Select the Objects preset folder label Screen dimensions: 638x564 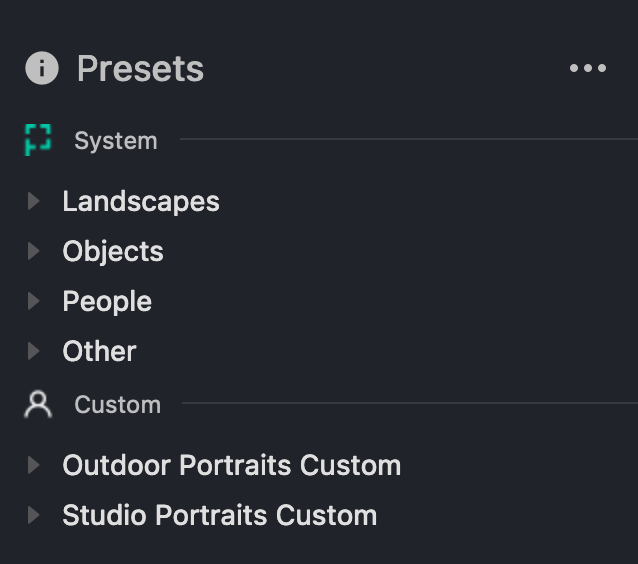point(113,251)
